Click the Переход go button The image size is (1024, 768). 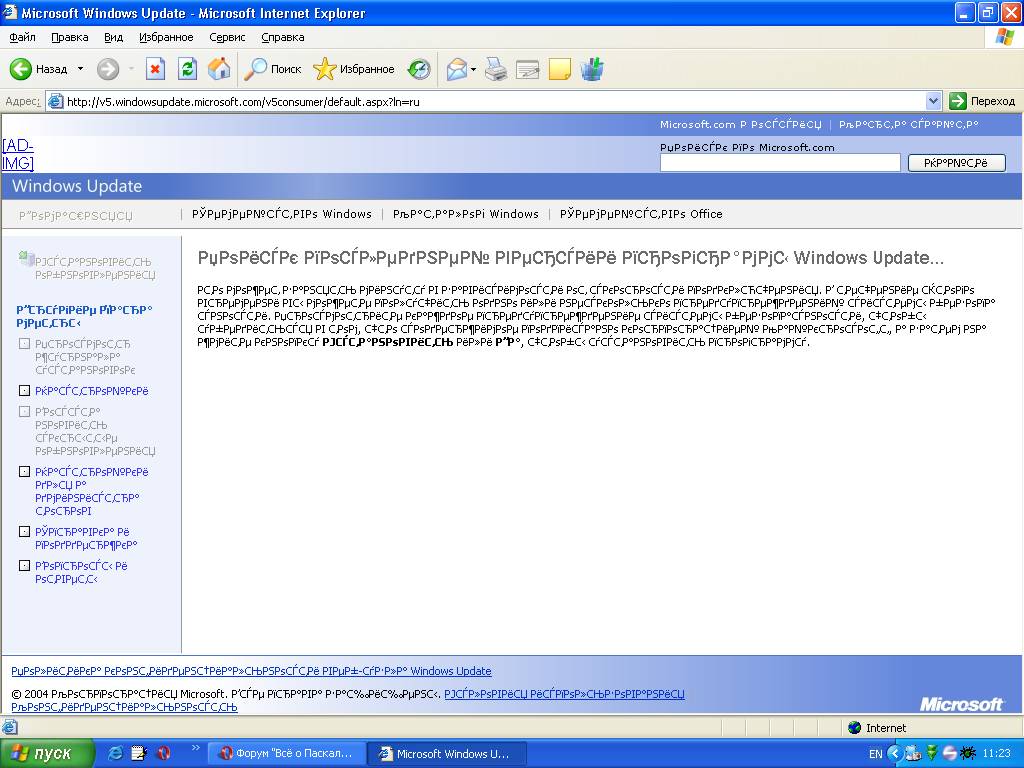(982, 101)
